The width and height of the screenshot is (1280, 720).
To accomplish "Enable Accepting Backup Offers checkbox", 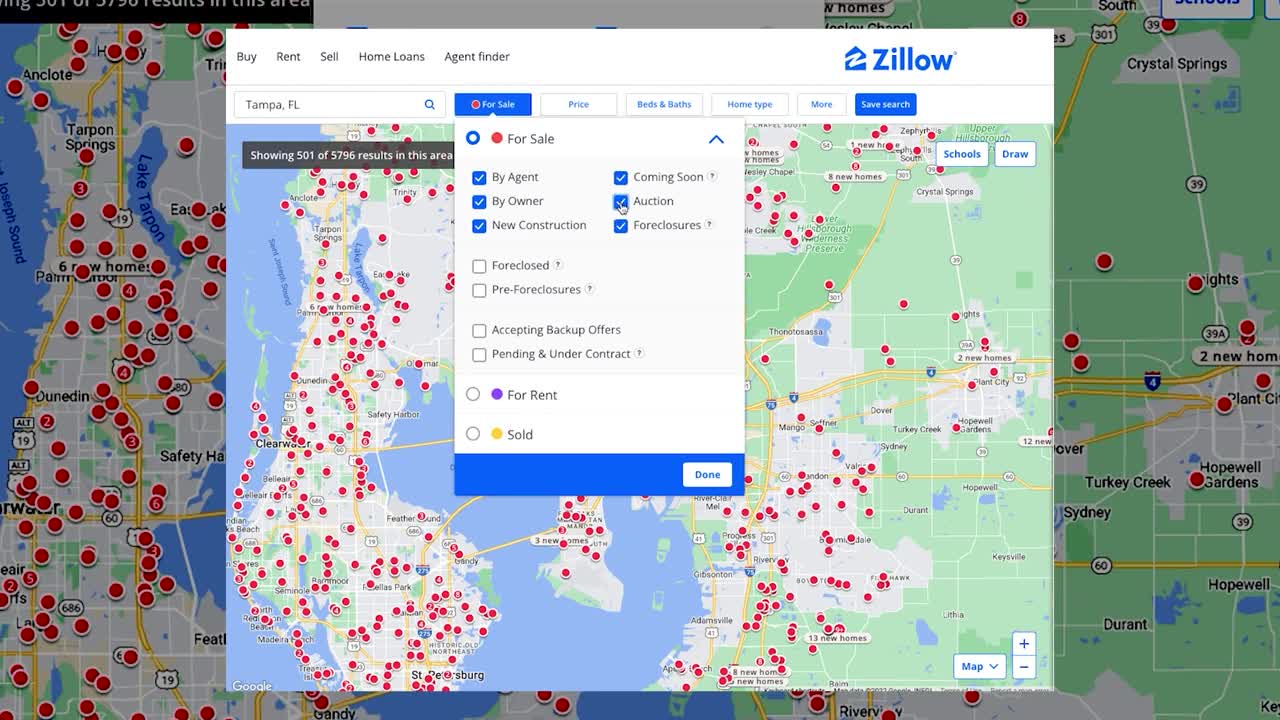I will [479, 330].
